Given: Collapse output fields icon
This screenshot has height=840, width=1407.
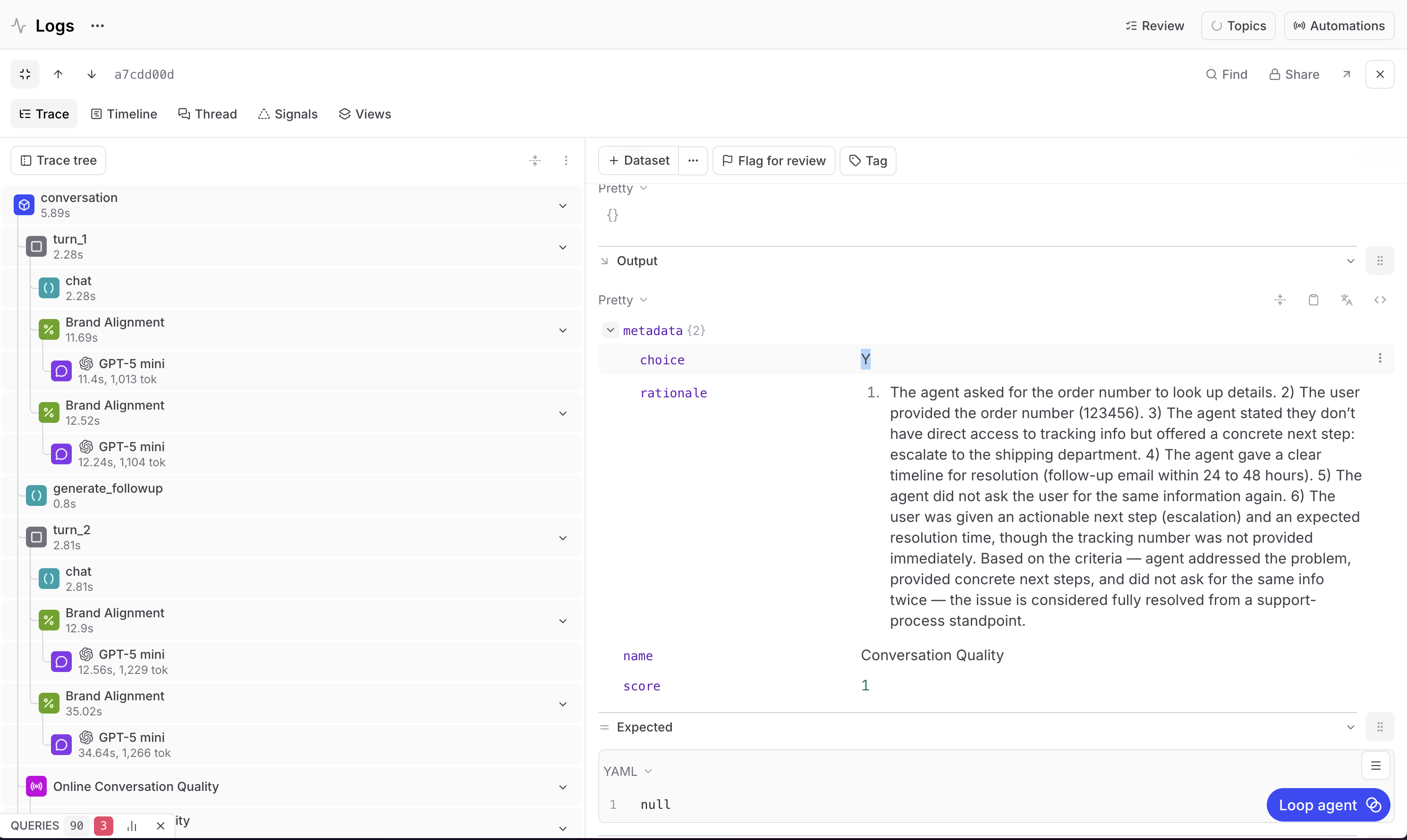Looking at the screenshot, I should click(1280, 300).
